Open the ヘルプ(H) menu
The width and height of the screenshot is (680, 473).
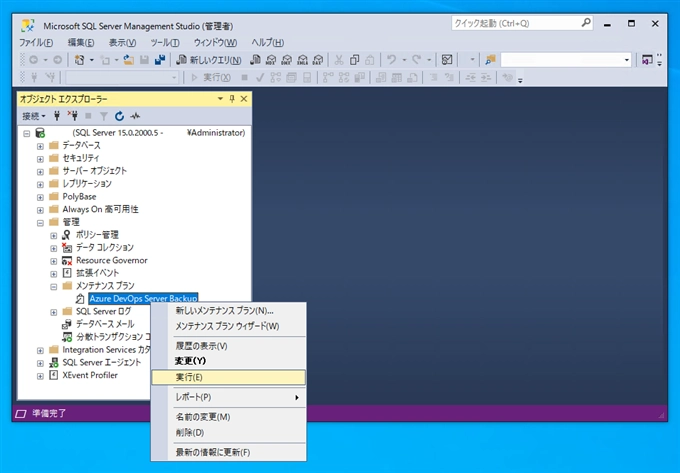click(x=268, y=42)
